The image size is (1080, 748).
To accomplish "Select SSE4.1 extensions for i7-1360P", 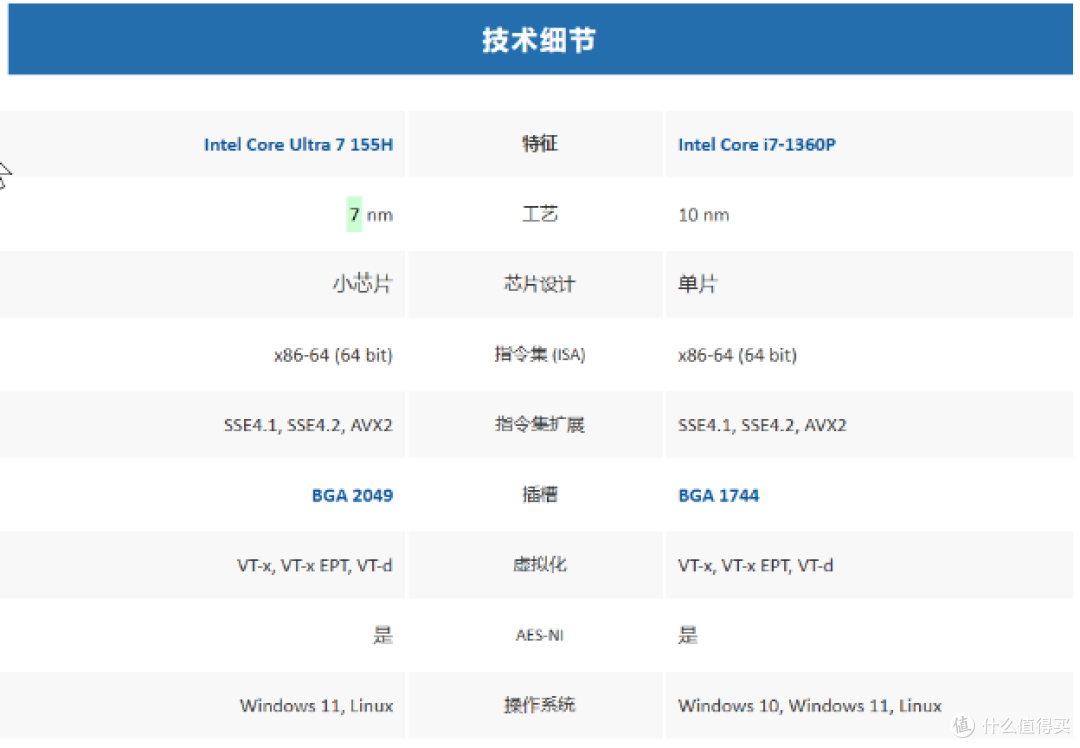I will coord(762,425).
